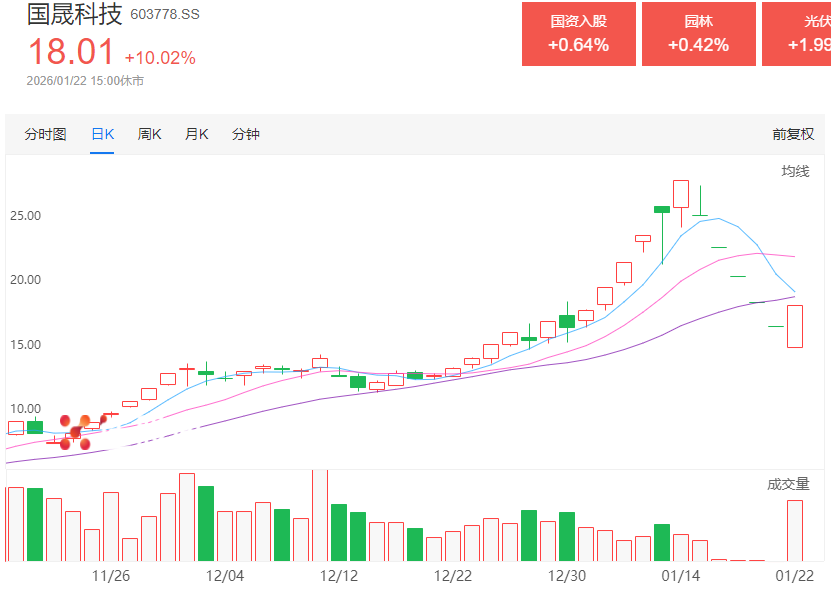The image size is (831, 591).
Task: Switch to the 分时图 tab
Action: [x=45, y=134]
